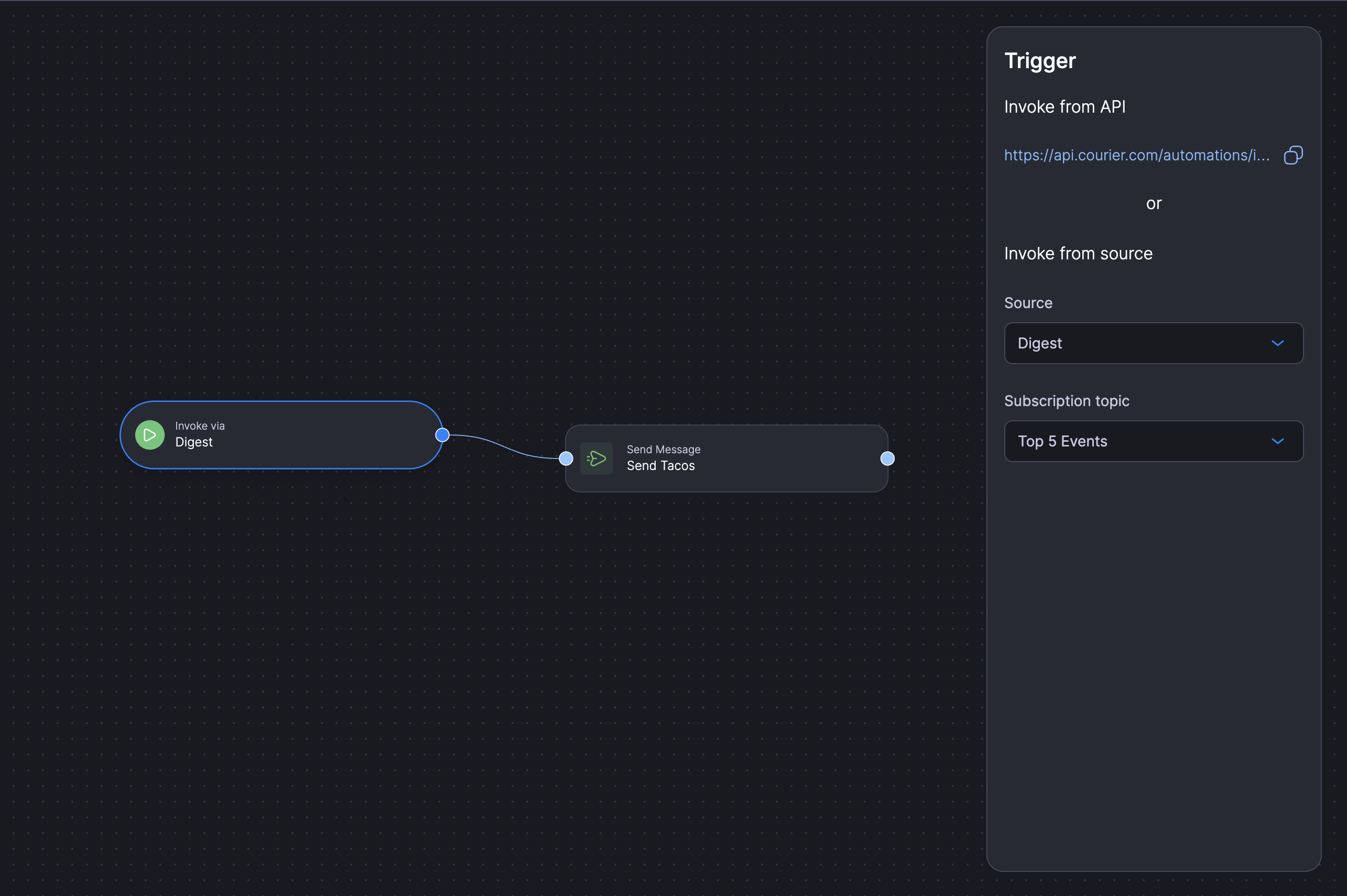Click the Invoke from API heading
The width and height of the screenshot is (1347, 896).
pos(1064,106)
